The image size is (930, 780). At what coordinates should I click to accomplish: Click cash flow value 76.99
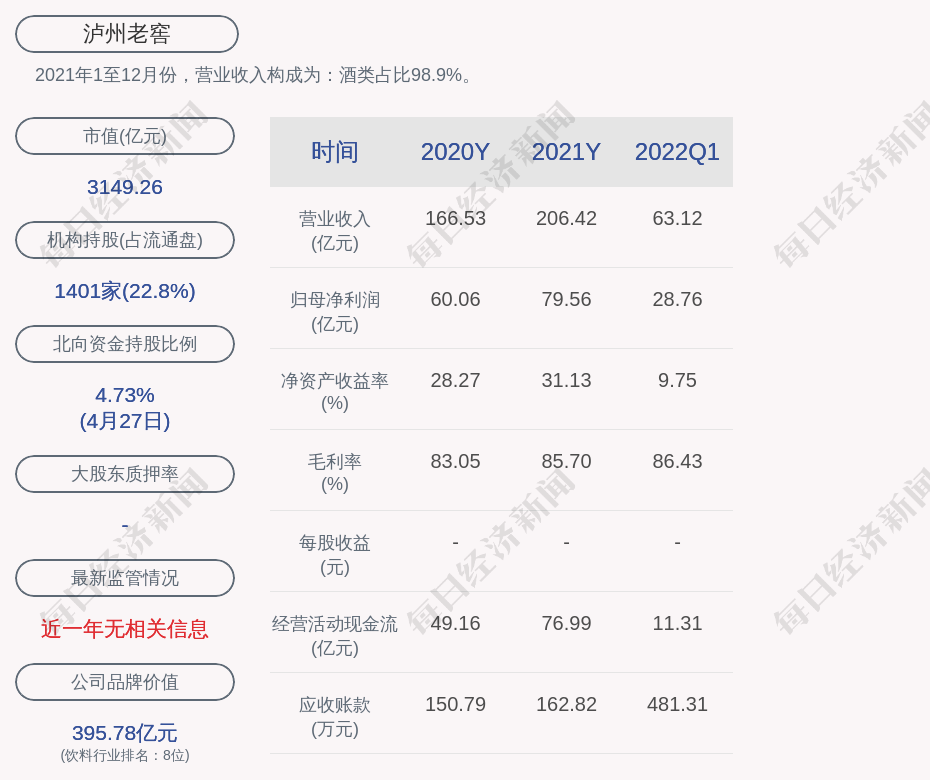pyautogui.click(x=566, y=623)
